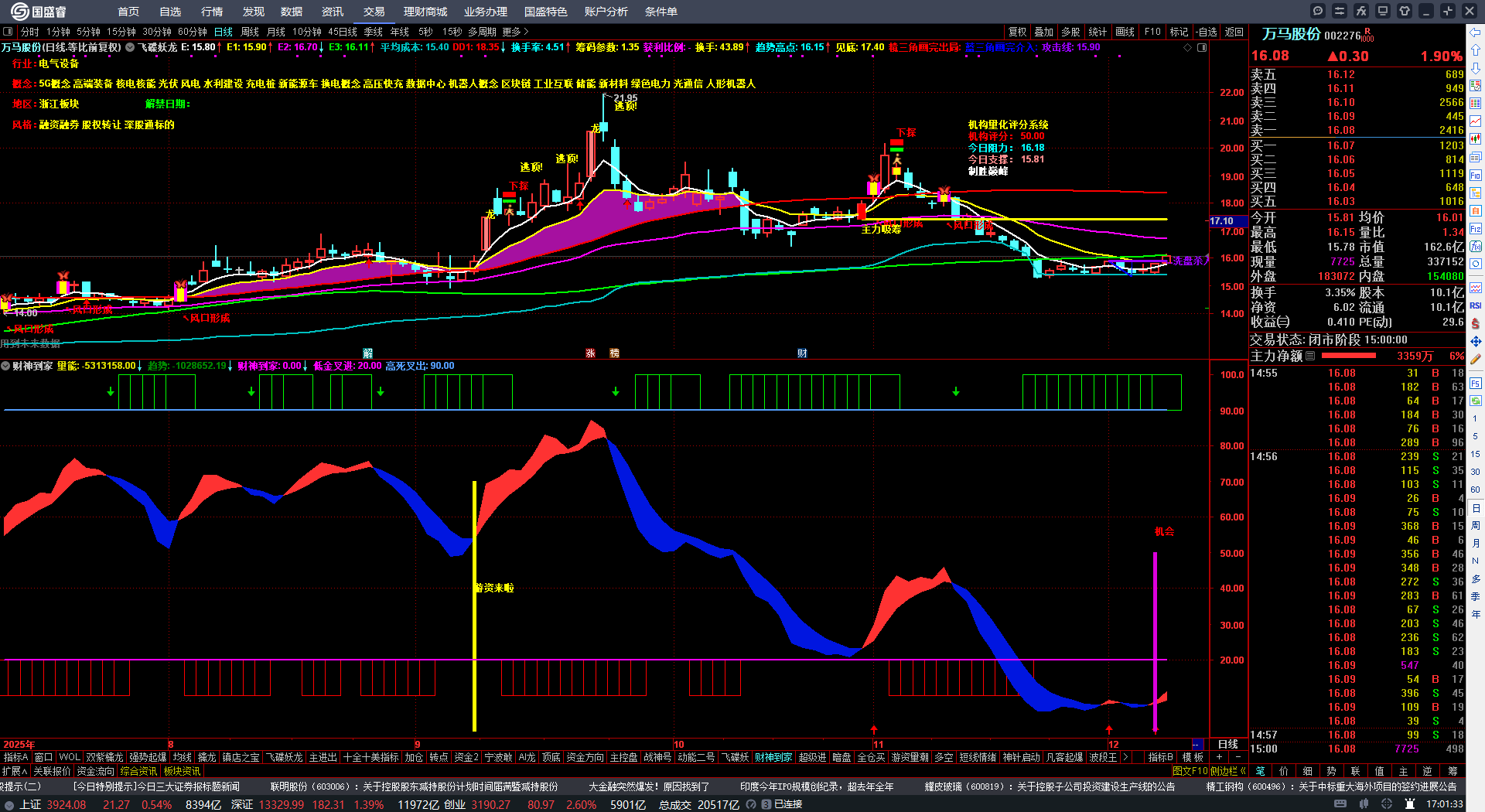The width and height of the screenshot is (1485, 812).
Task: Select the 飞碟妖龙 indicator tab
Action: [x=284, y=757]
